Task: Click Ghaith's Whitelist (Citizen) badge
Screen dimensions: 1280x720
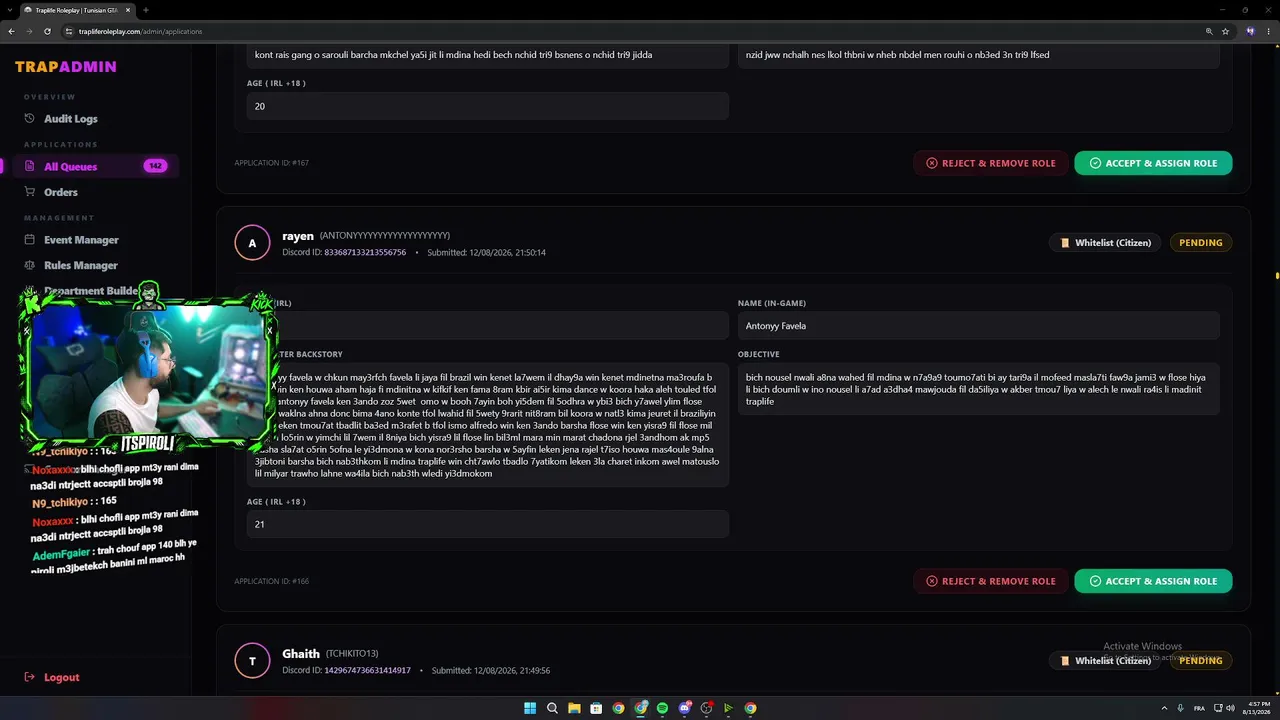Action: point(1105,661)
